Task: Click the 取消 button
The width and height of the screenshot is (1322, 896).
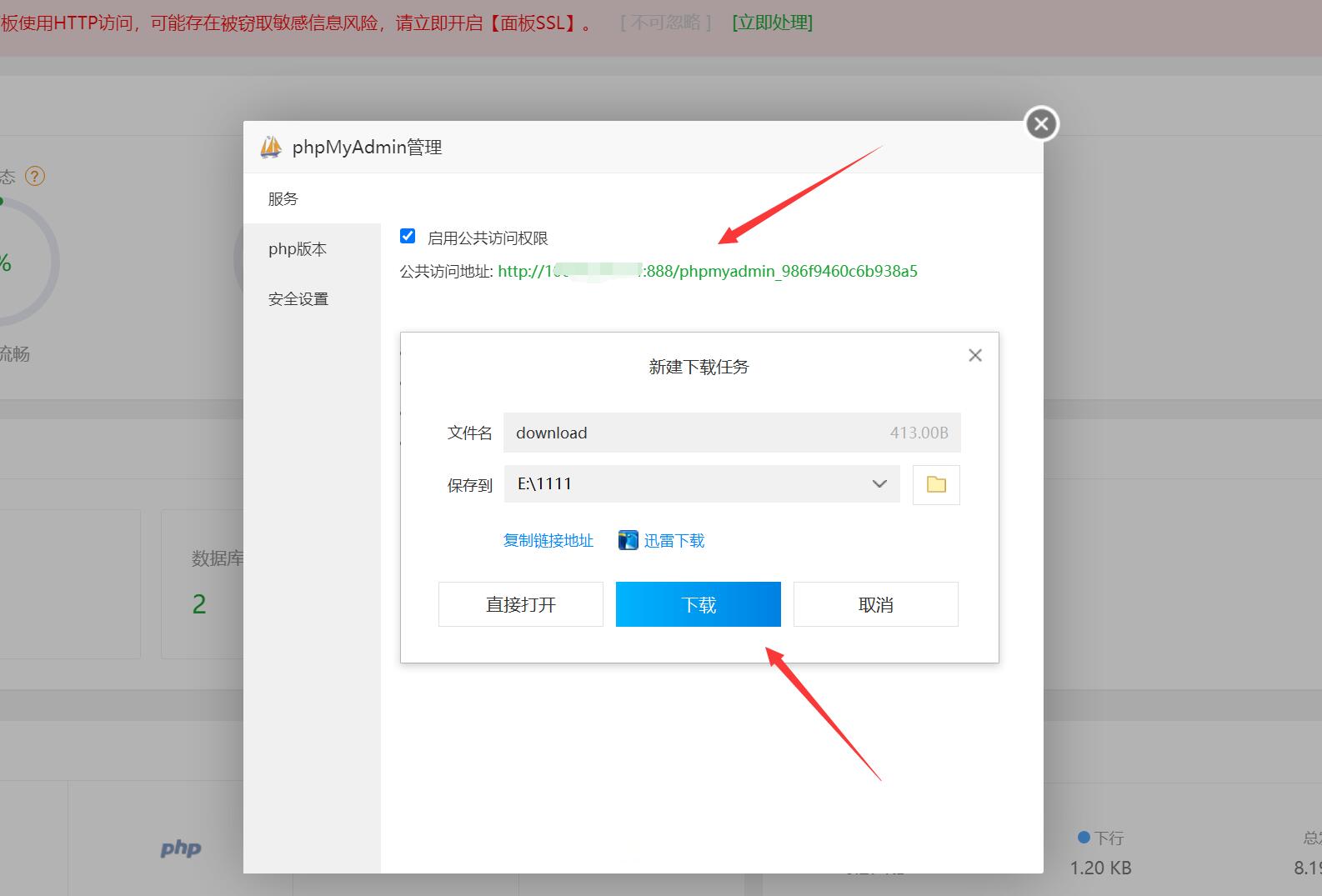Action: (876, 604)
